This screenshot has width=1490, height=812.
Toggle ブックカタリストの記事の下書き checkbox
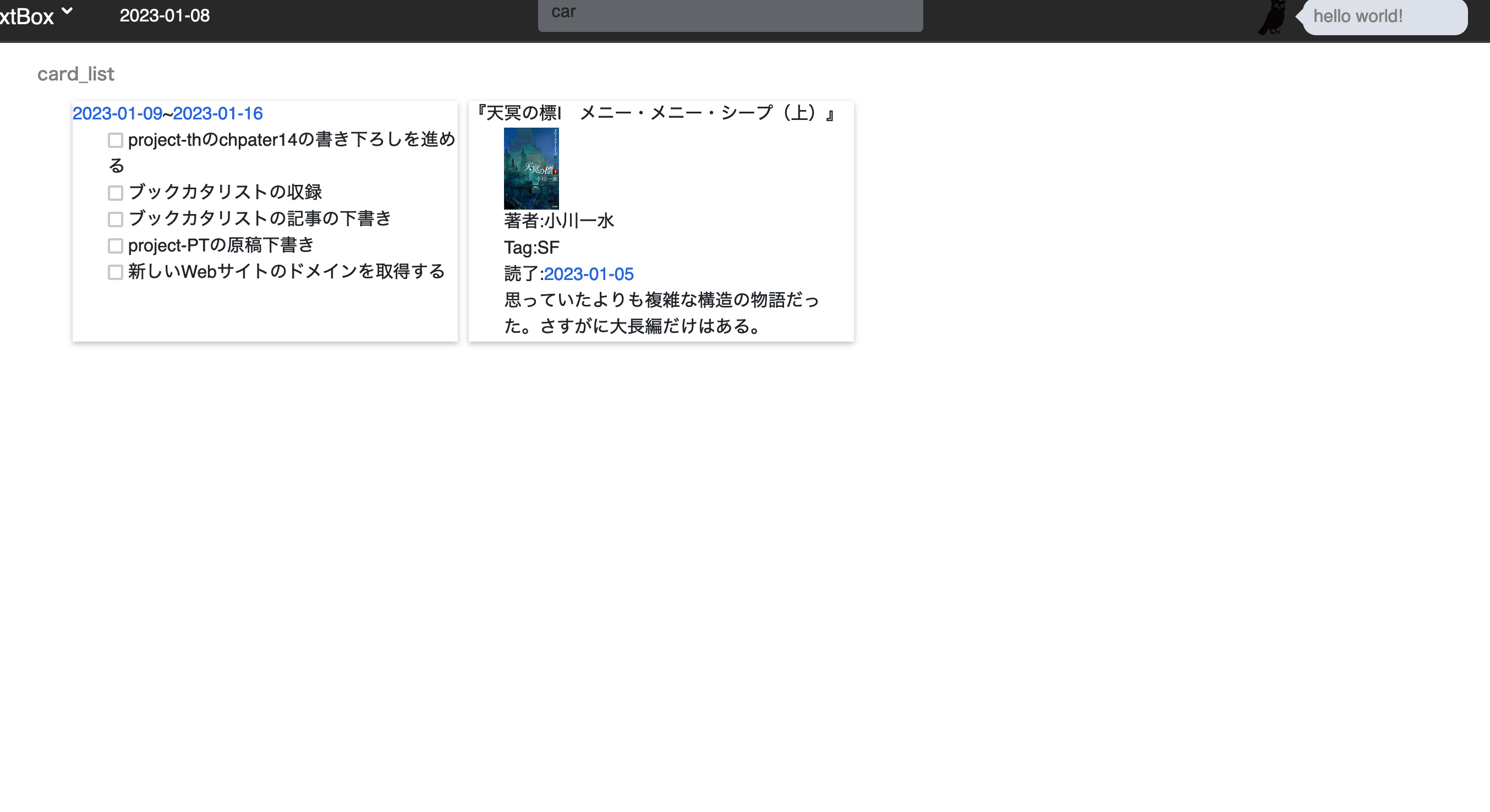click(x=115, y=219)
